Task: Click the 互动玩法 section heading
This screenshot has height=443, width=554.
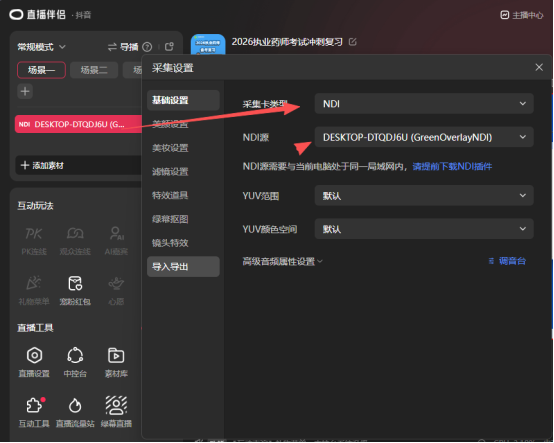Action: point(35,206)
